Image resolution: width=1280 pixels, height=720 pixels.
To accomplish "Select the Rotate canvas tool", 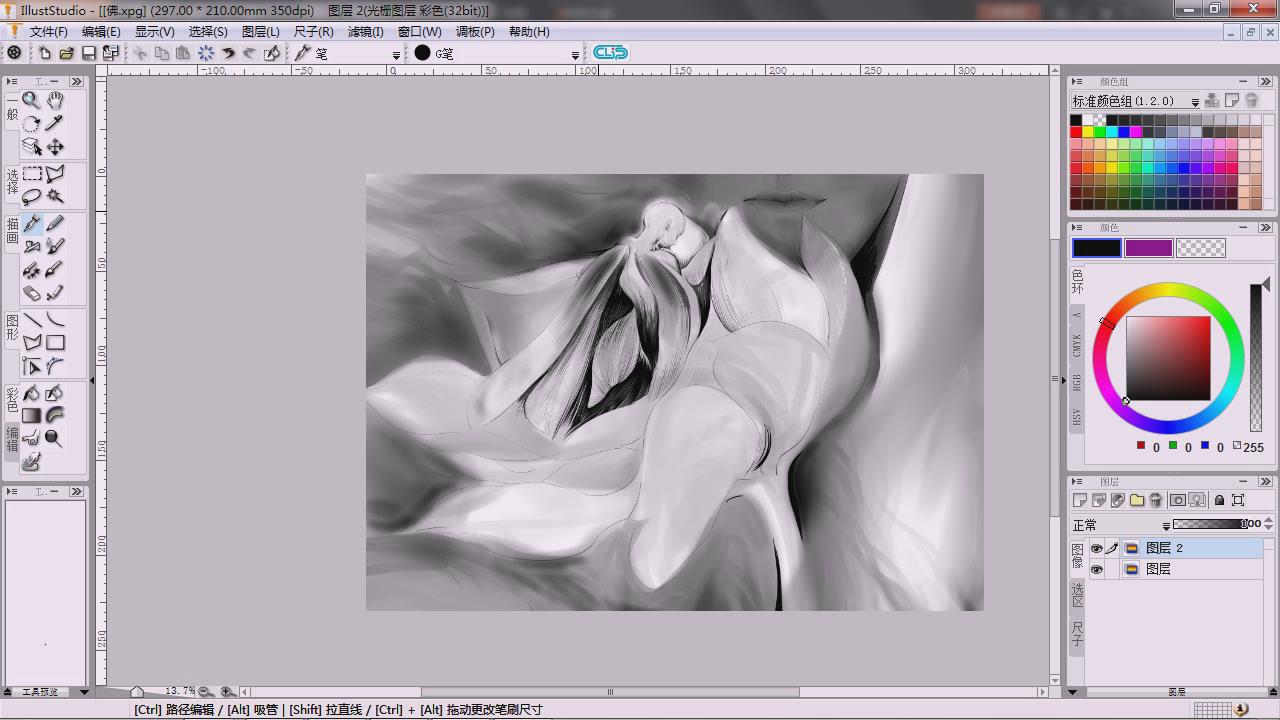I will pos(31,123).
